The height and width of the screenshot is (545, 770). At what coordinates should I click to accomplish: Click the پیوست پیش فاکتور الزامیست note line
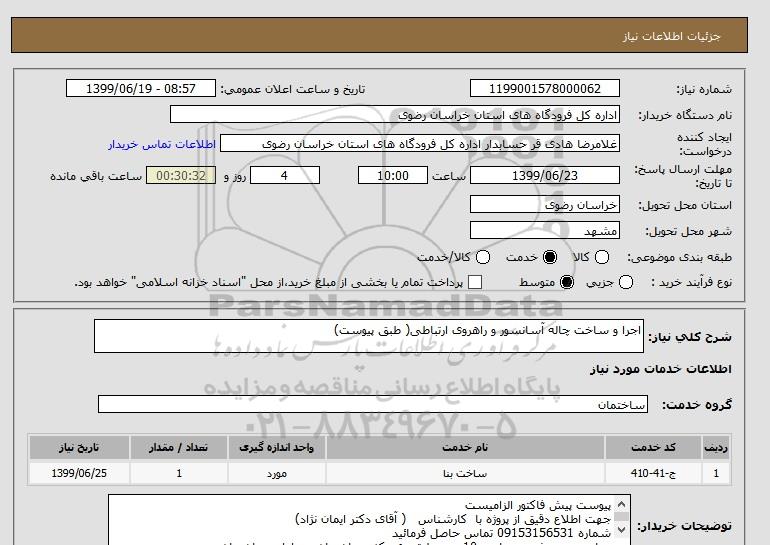coord(538,505)
